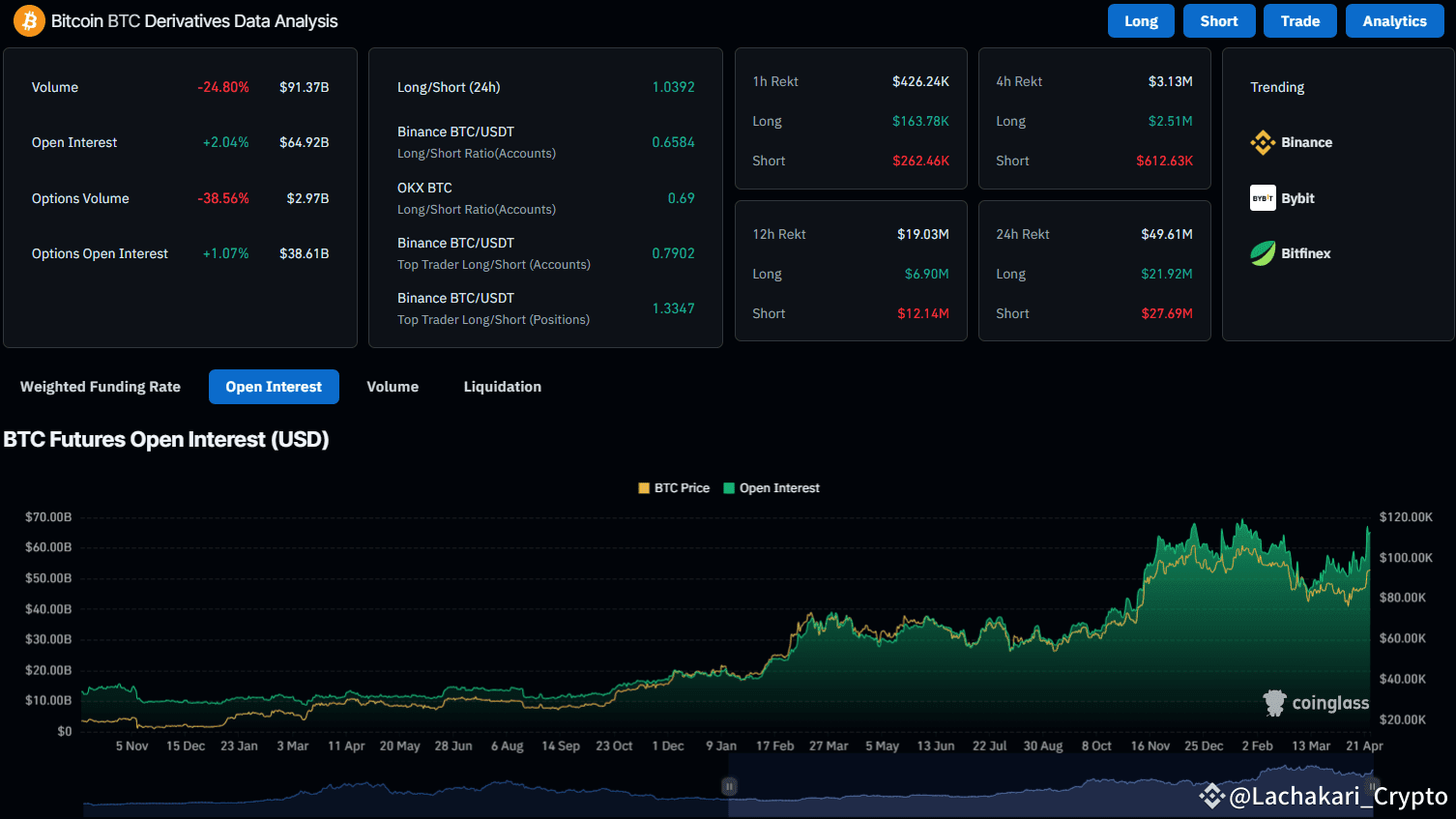Click the Open Interest change +2.04%

pyautogui.click(x=226, y=142)
